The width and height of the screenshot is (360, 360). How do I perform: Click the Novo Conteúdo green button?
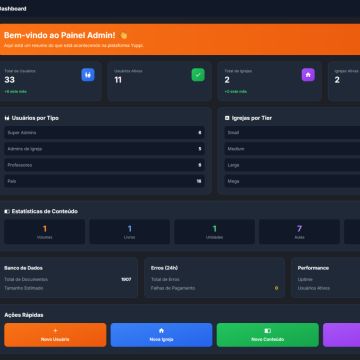(x=268, y=335)
